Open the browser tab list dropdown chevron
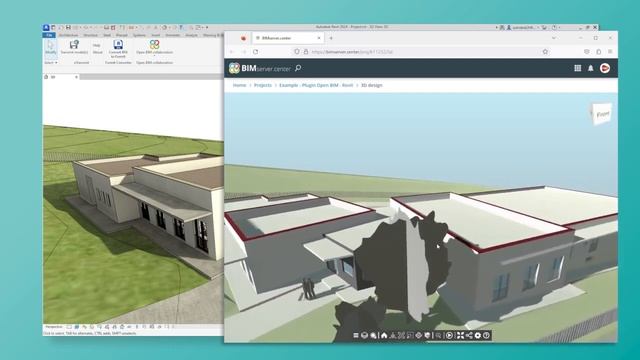 click(553, 38)
